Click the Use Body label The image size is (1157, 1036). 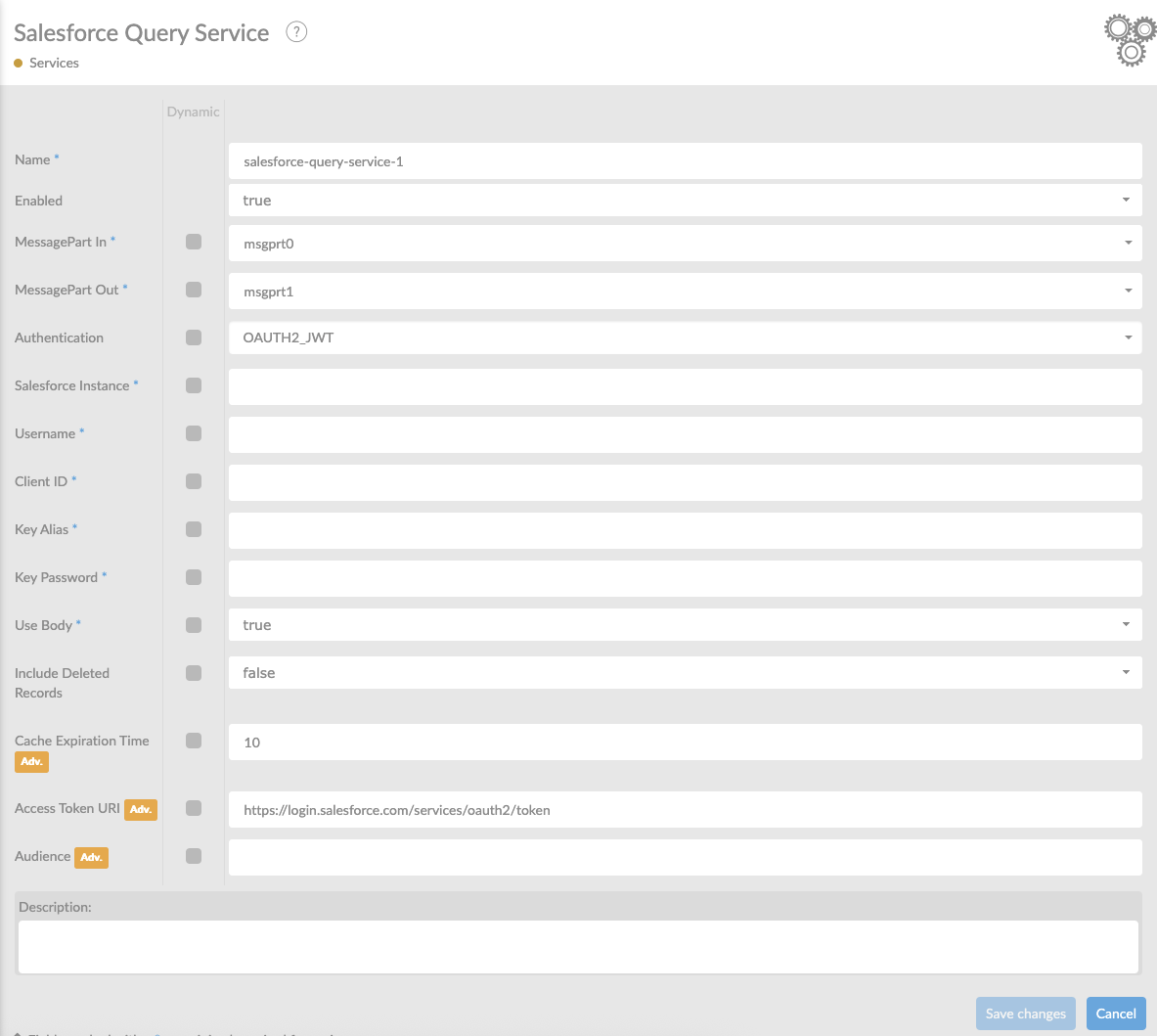tap(44, 626)
